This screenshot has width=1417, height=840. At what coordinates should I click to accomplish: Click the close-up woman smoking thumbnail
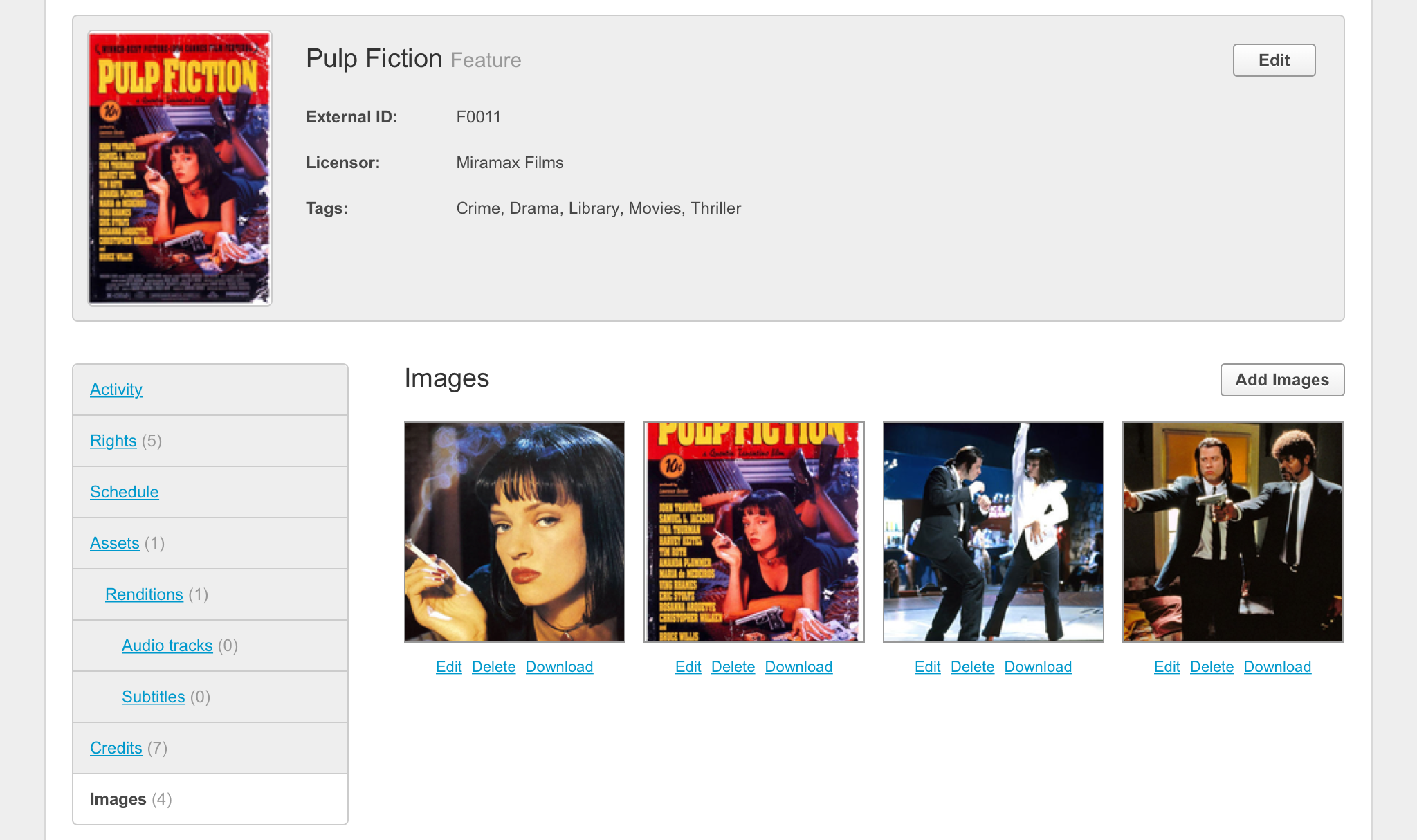tap(515, 532)
